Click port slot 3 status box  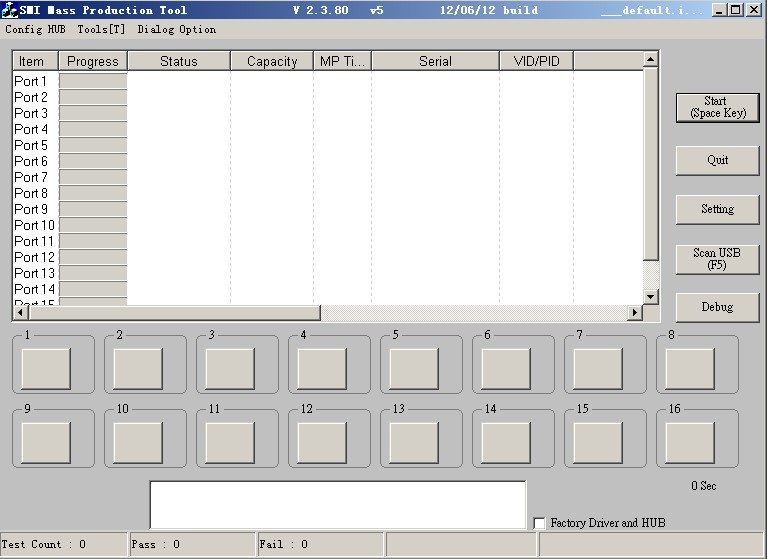pos(230,369)
